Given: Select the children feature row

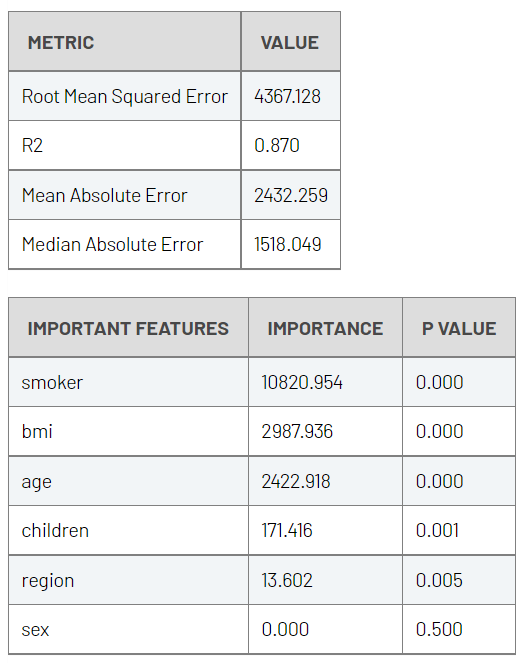Looking at the screenshot, I should [262, 530].
